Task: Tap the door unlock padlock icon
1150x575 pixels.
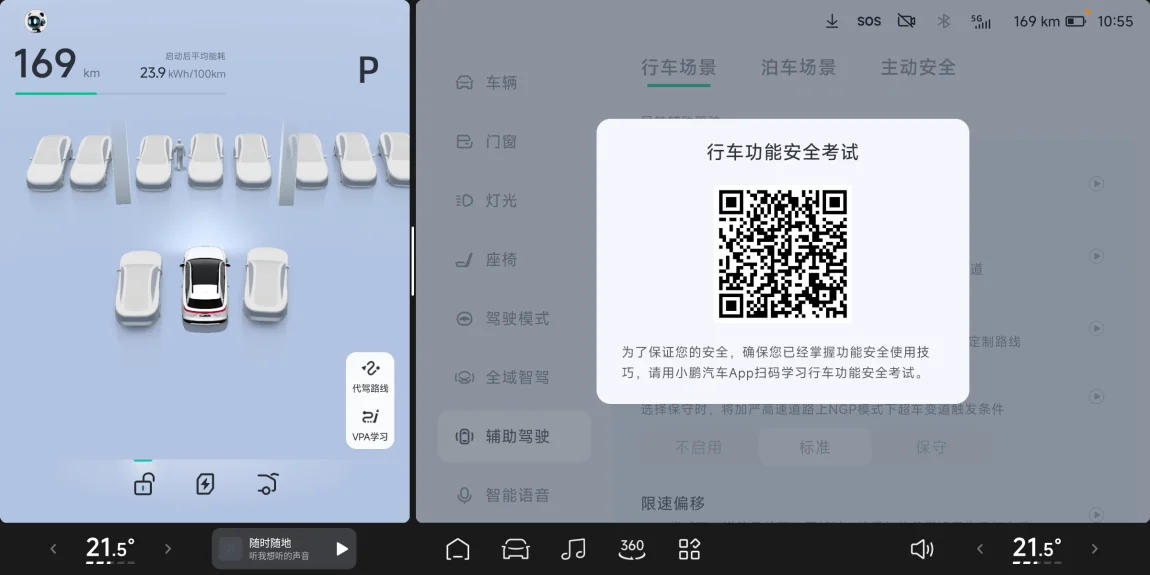Action: coord(144,484)
